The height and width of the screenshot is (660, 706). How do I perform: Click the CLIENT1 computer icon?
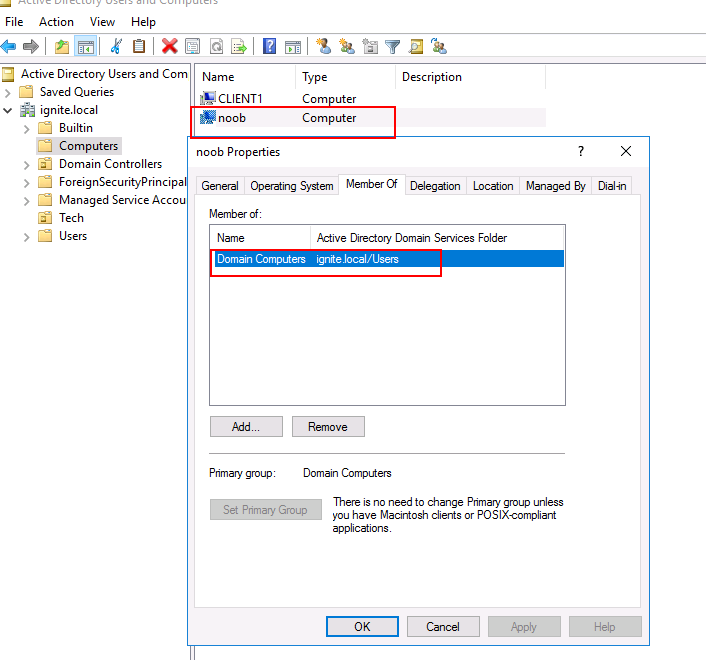208,98
